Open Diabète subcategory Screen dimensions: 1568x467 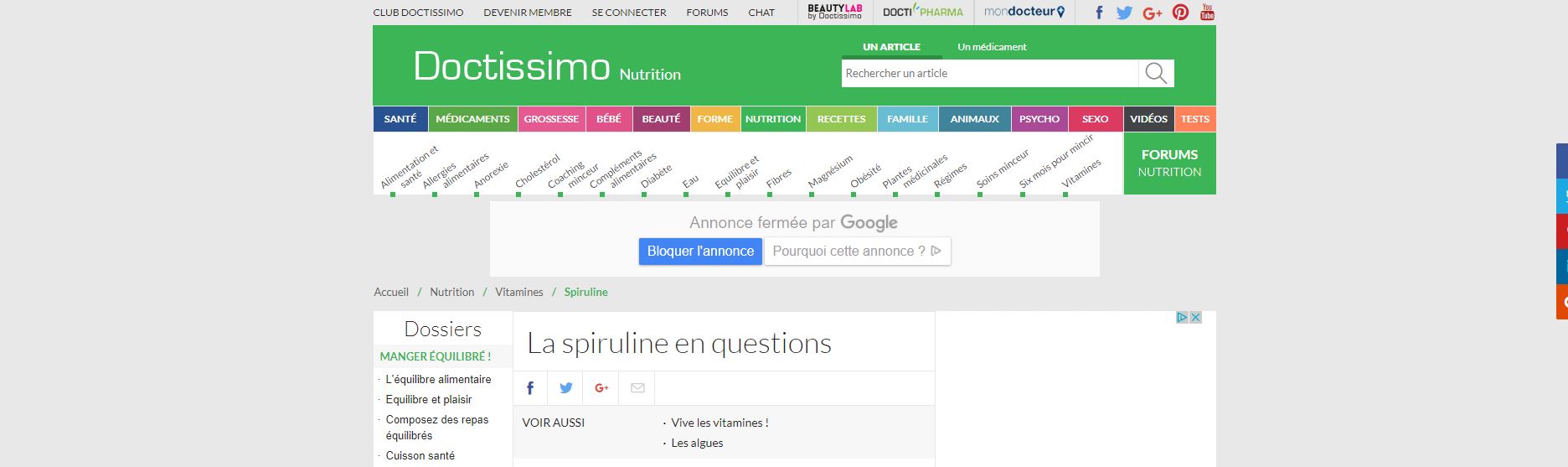(x=657, y=177)
